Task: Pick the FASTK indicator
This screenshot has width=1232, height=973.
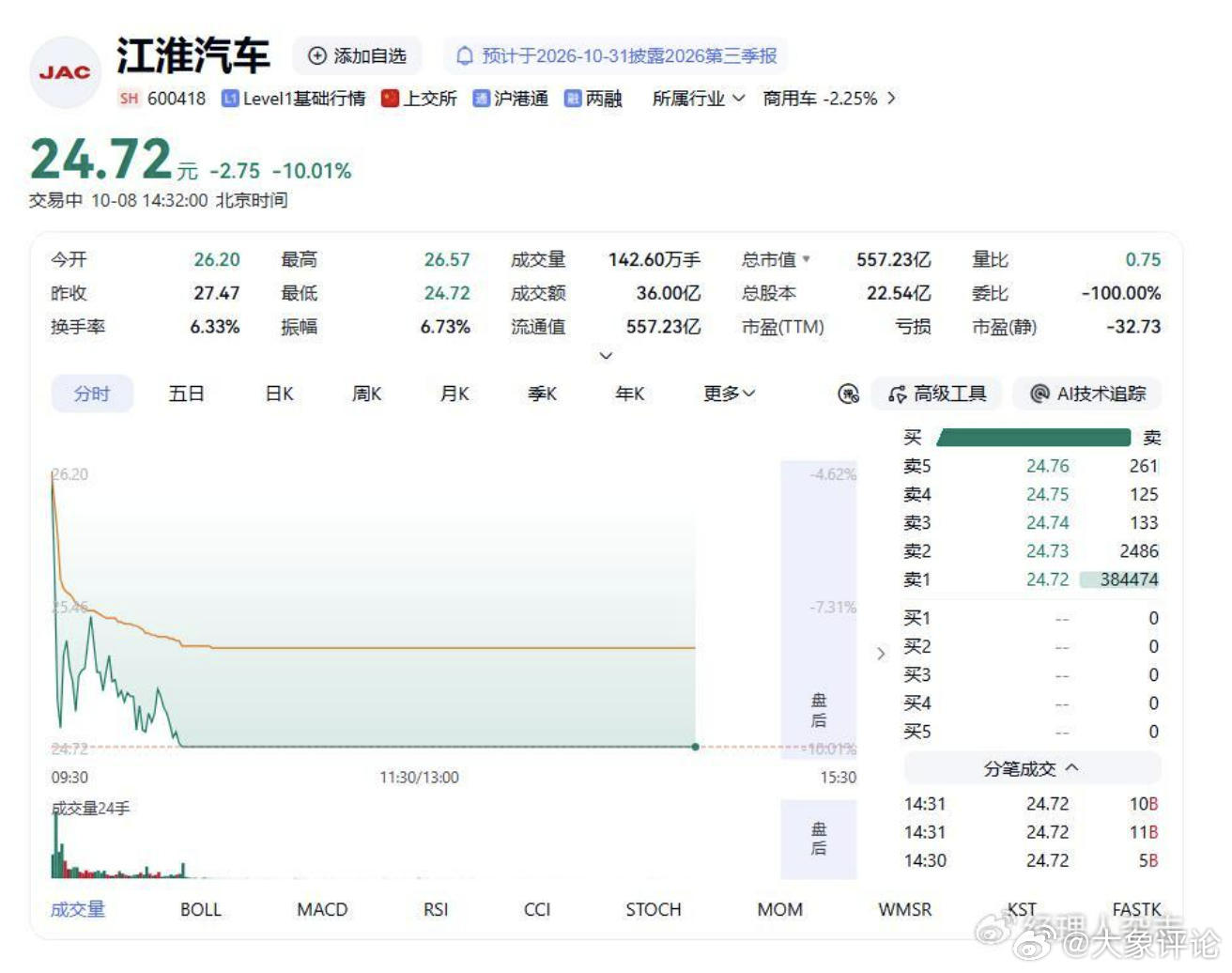Action: point(1137,909)
